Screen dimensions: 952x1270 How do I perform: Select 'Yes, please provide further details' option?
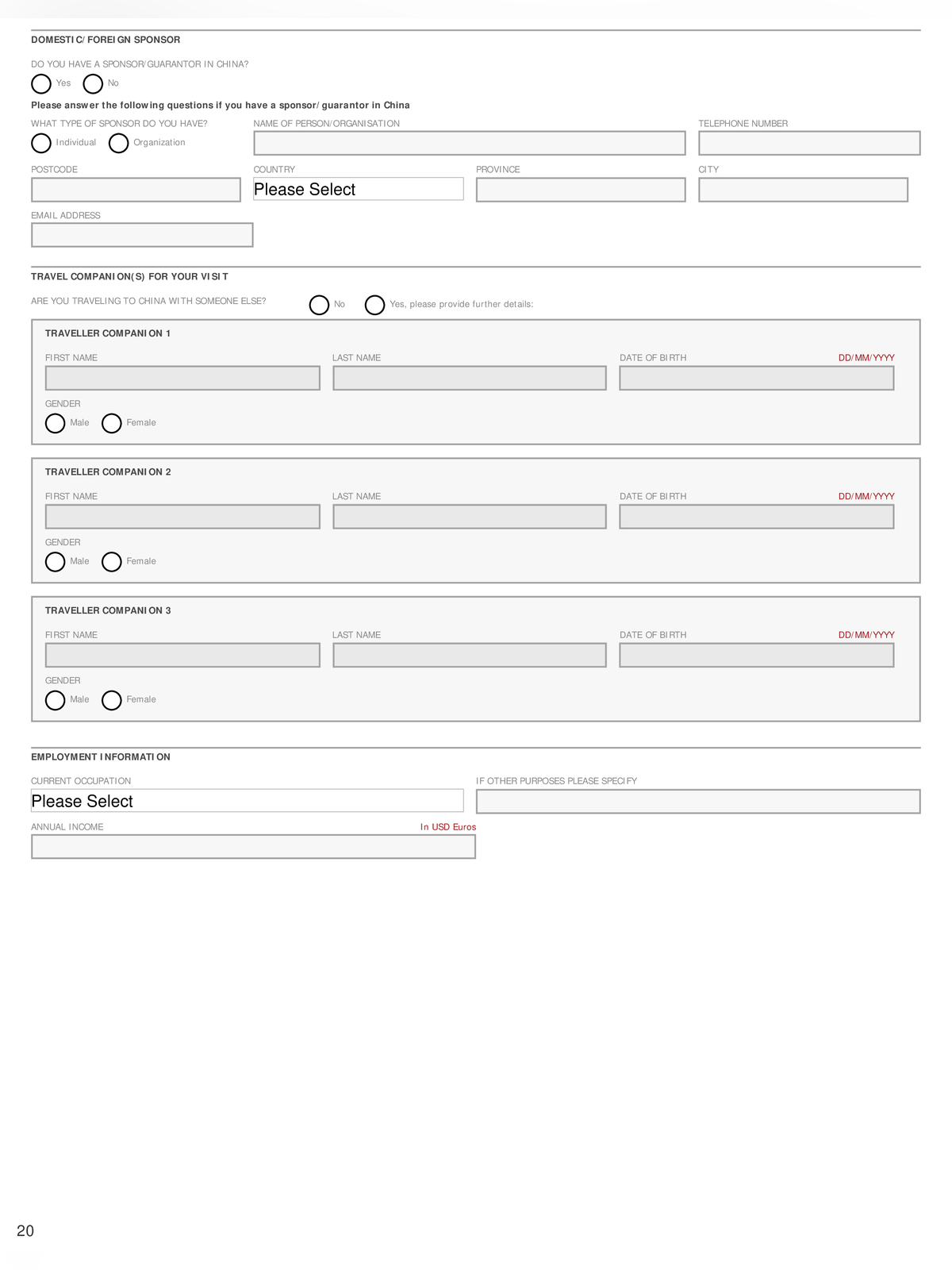click(x=374, y=305)
